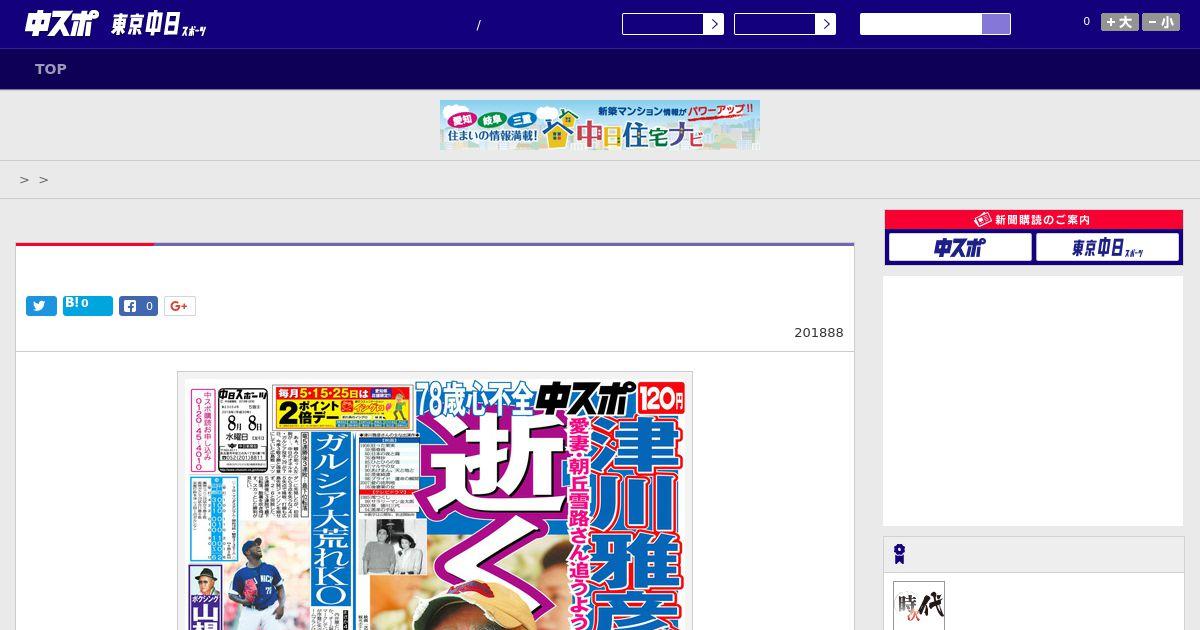The image size is (1200, 630).
Task: Click the ribbon award icon in sidebar
Action: [x=899, y=554]
